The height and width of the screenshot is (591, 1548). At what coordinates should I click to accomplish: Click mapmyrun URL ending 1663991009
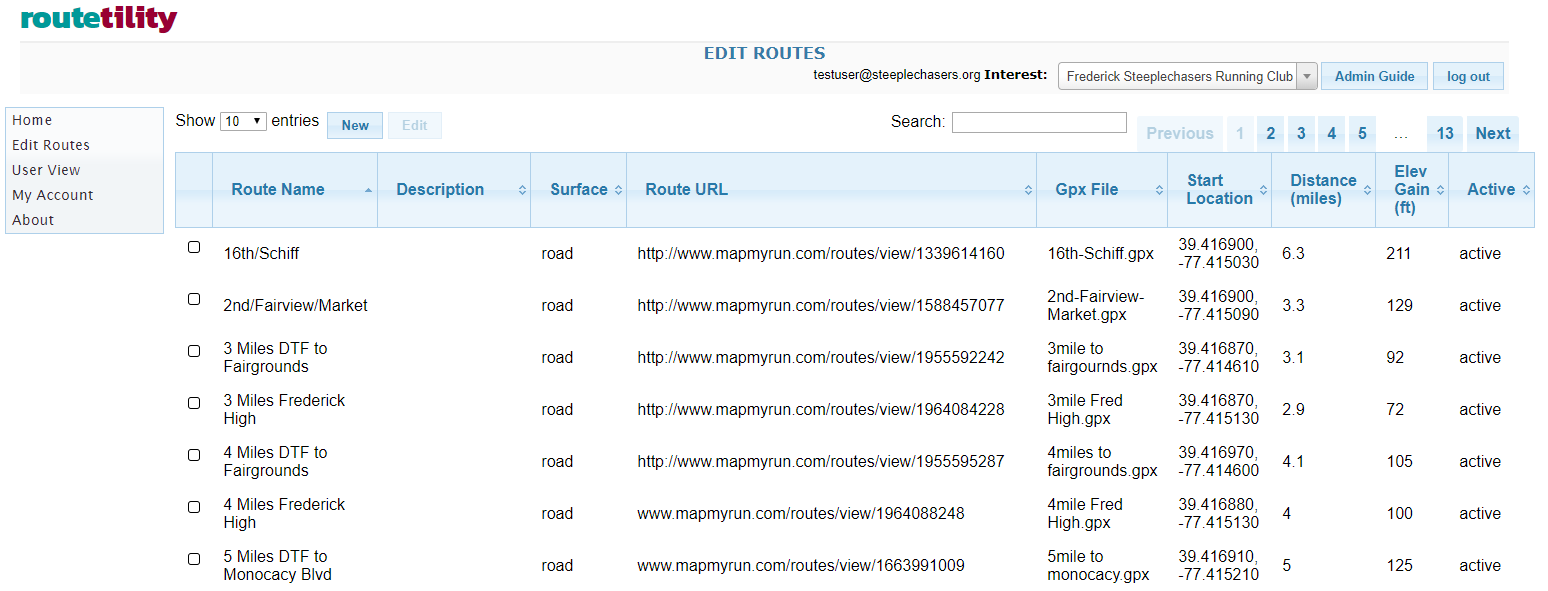coord(801,566)
